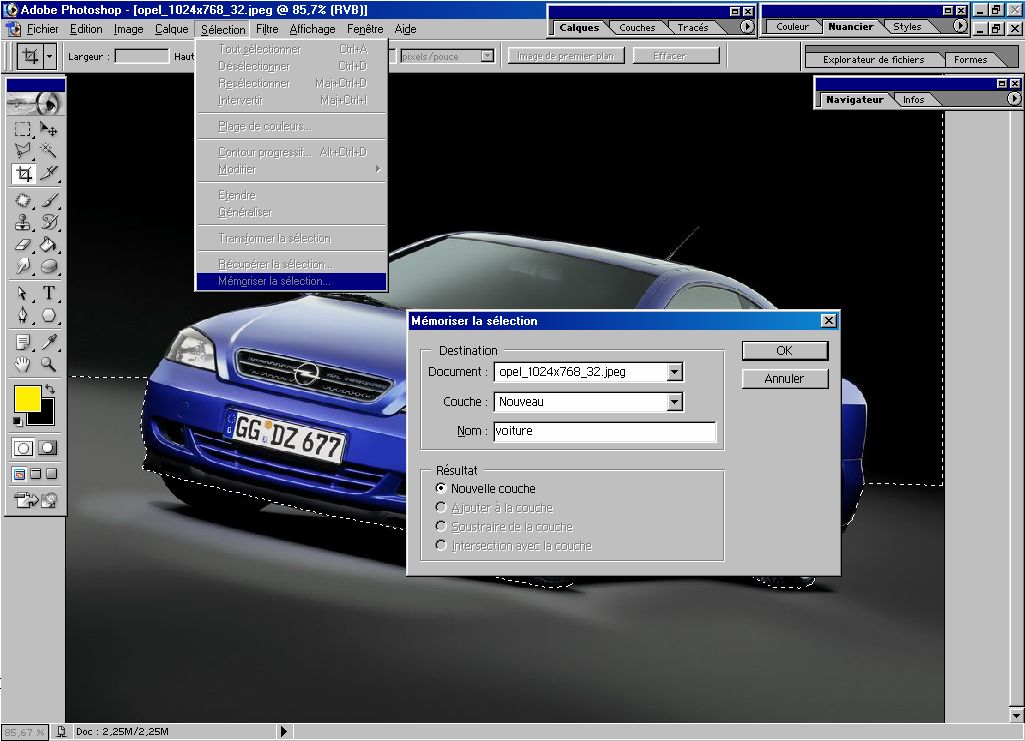Switch to full screen mode
This screenshot has width=1025, height=741.
pyautogui.click(x=52, y=474)
